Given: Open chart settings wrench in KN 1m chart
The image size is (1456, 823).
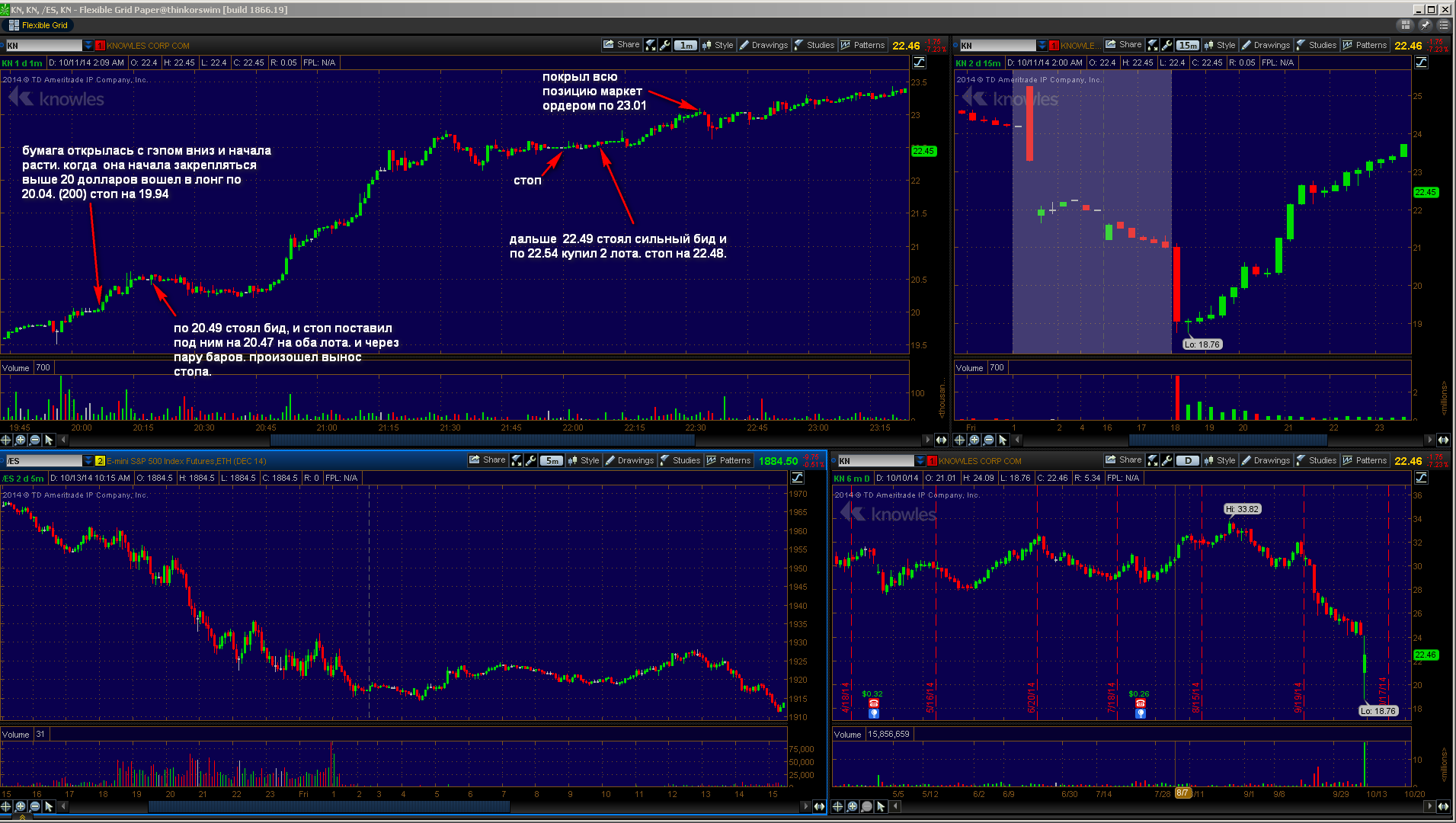Looking at the screenshot, I should click(x=665, y=45).
